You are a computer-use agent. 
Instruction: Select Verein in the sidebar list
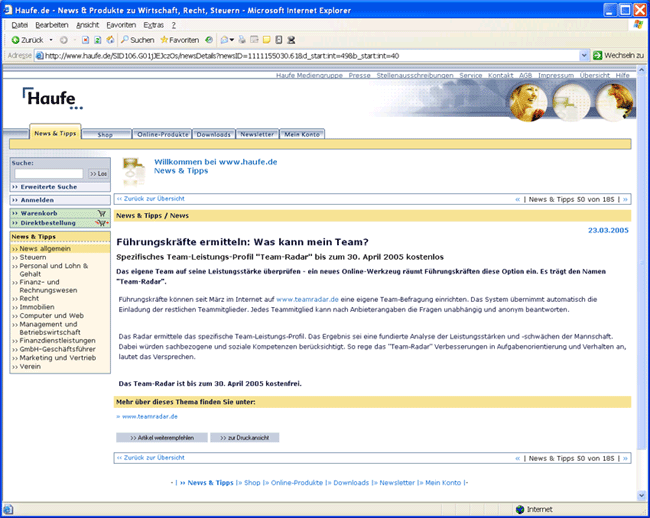click(x=30, y=366)
